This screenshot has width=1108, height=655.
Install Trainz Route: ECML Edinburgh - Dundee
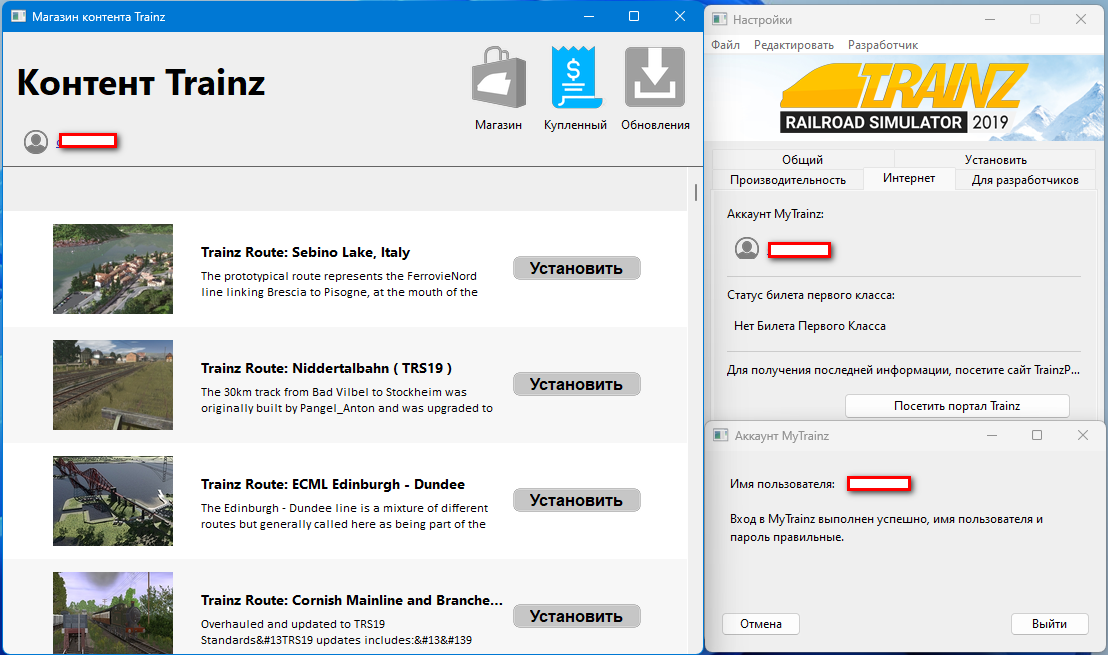577,500
